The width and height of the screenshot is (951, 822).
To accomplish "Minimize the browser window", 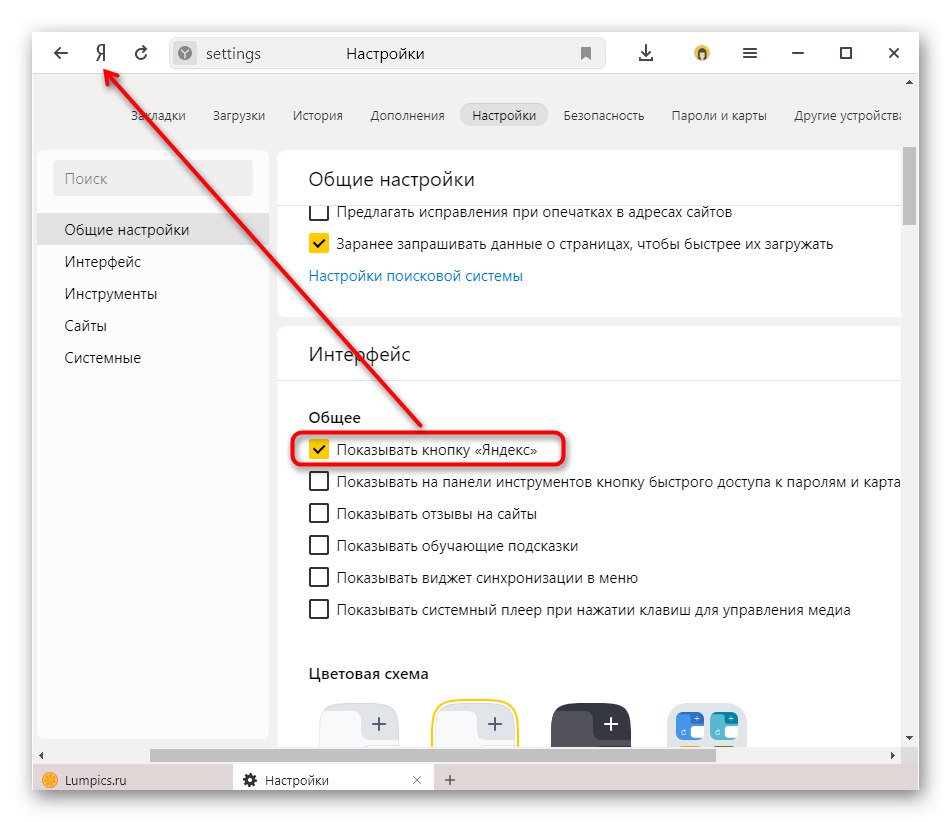I will click(x=798, y=53).
